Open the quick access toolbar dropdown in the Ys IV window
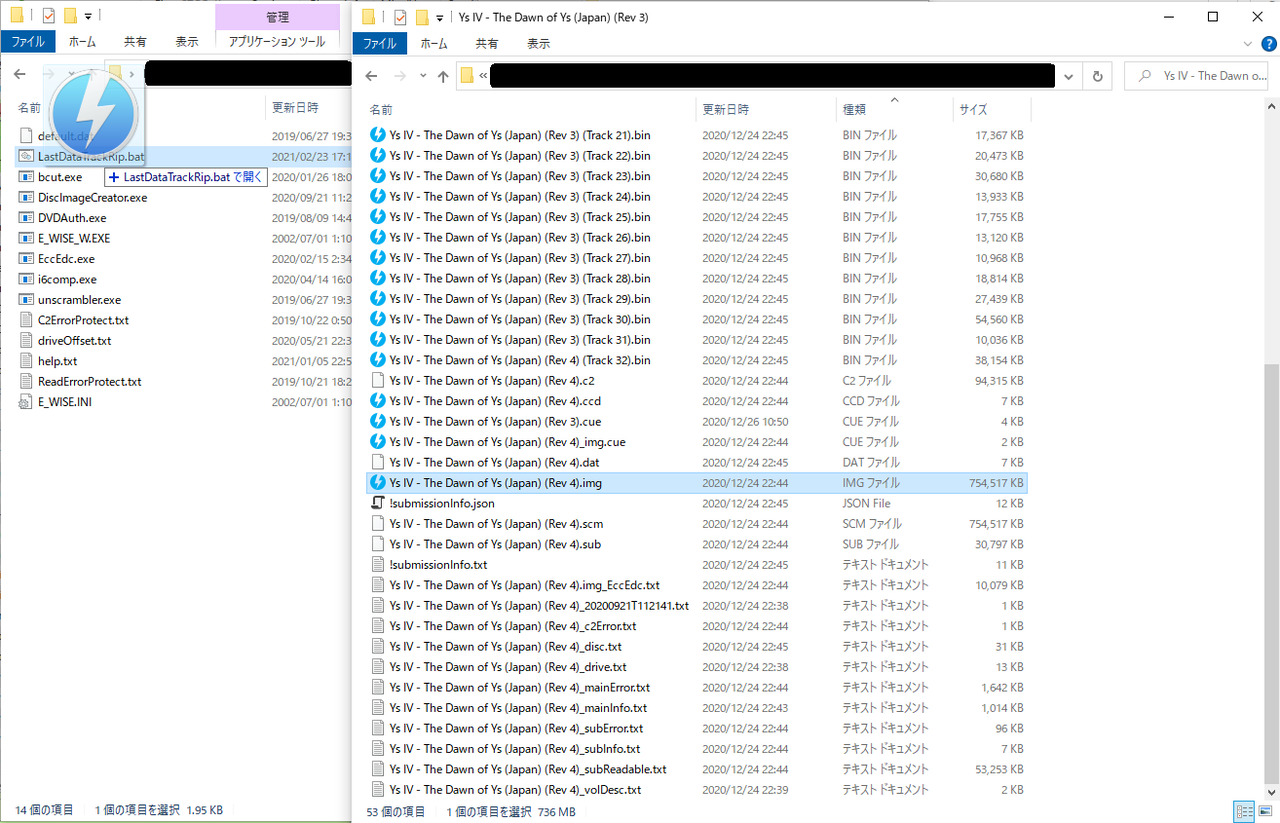Screen dimensions: 1280x823 (440, 17)
